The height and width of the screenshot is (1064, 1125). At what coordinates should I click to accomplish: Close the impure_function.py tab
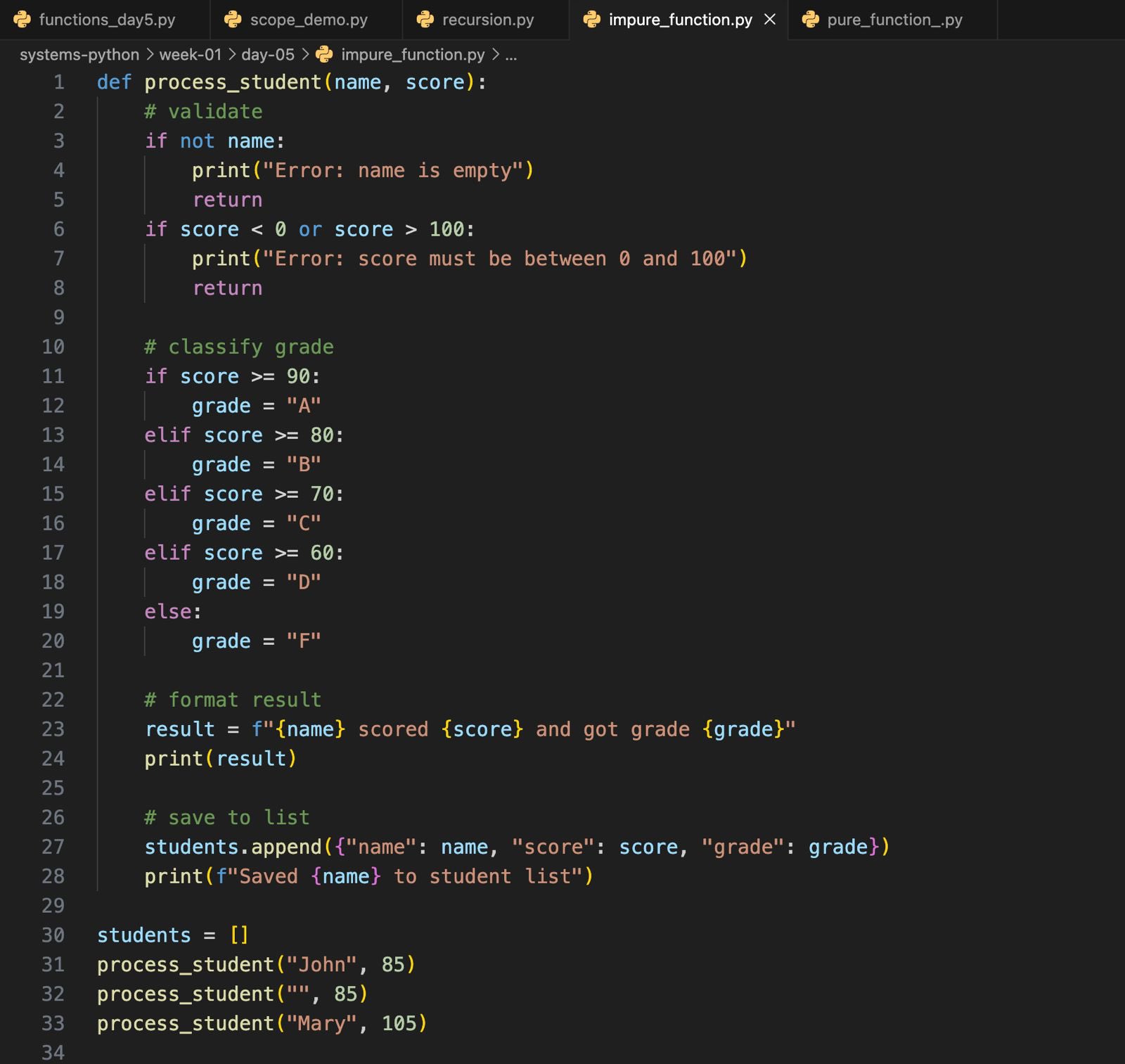770,20
